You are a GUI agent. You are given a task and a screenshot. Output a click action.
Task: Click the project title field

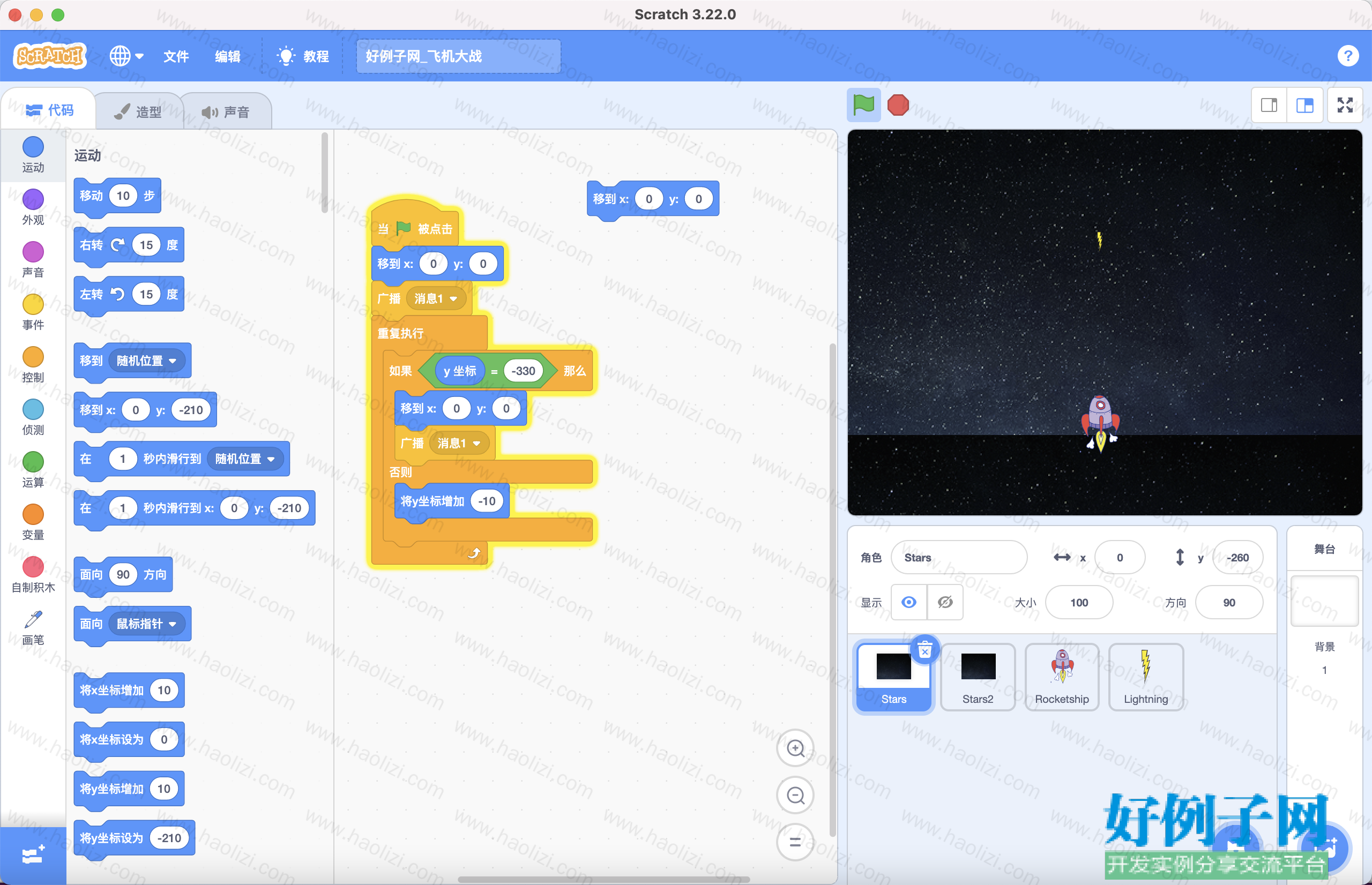click(x=458, y=56)
